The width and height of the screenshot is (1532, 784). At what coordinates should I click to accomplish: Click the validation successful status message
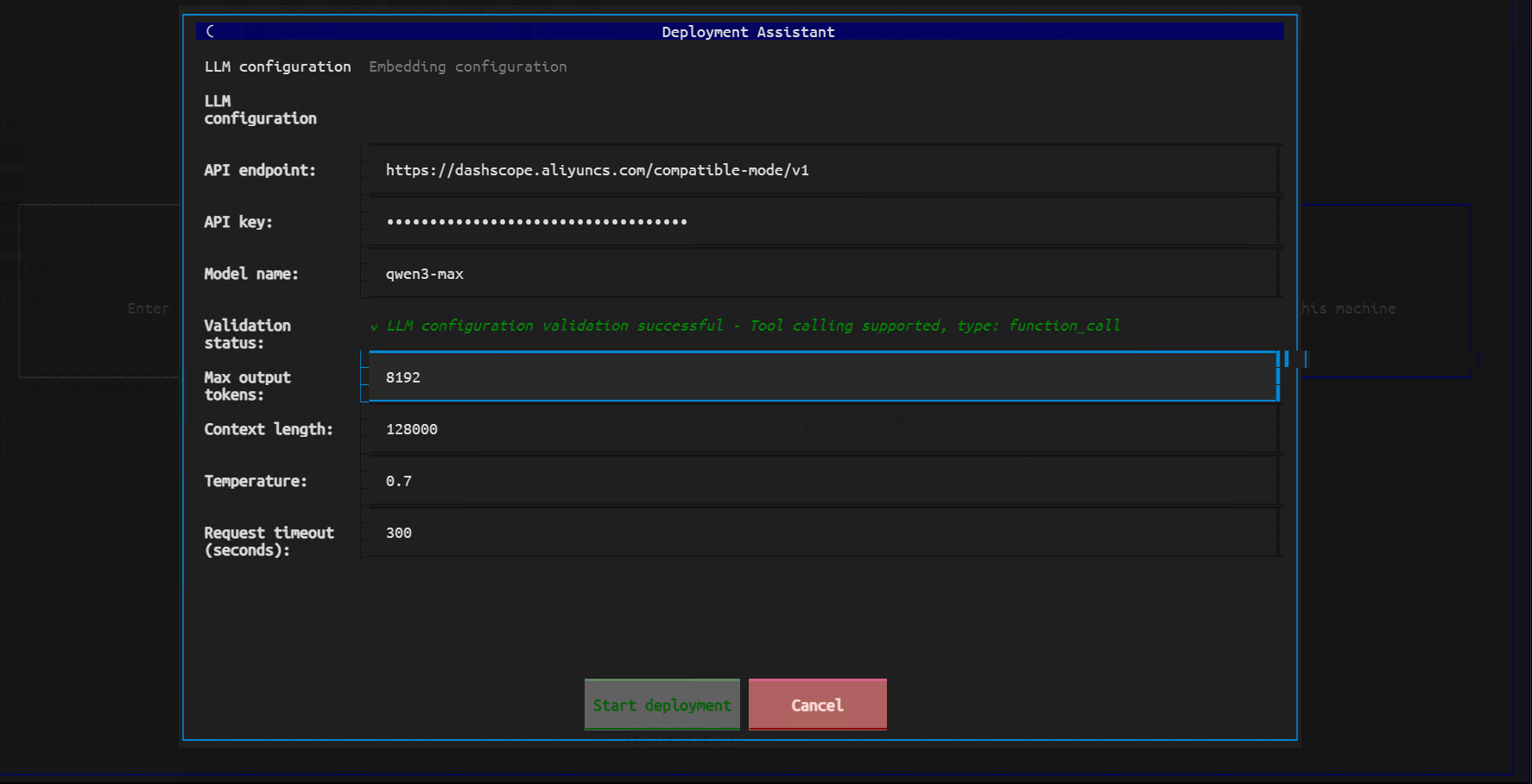click(753, 326)
